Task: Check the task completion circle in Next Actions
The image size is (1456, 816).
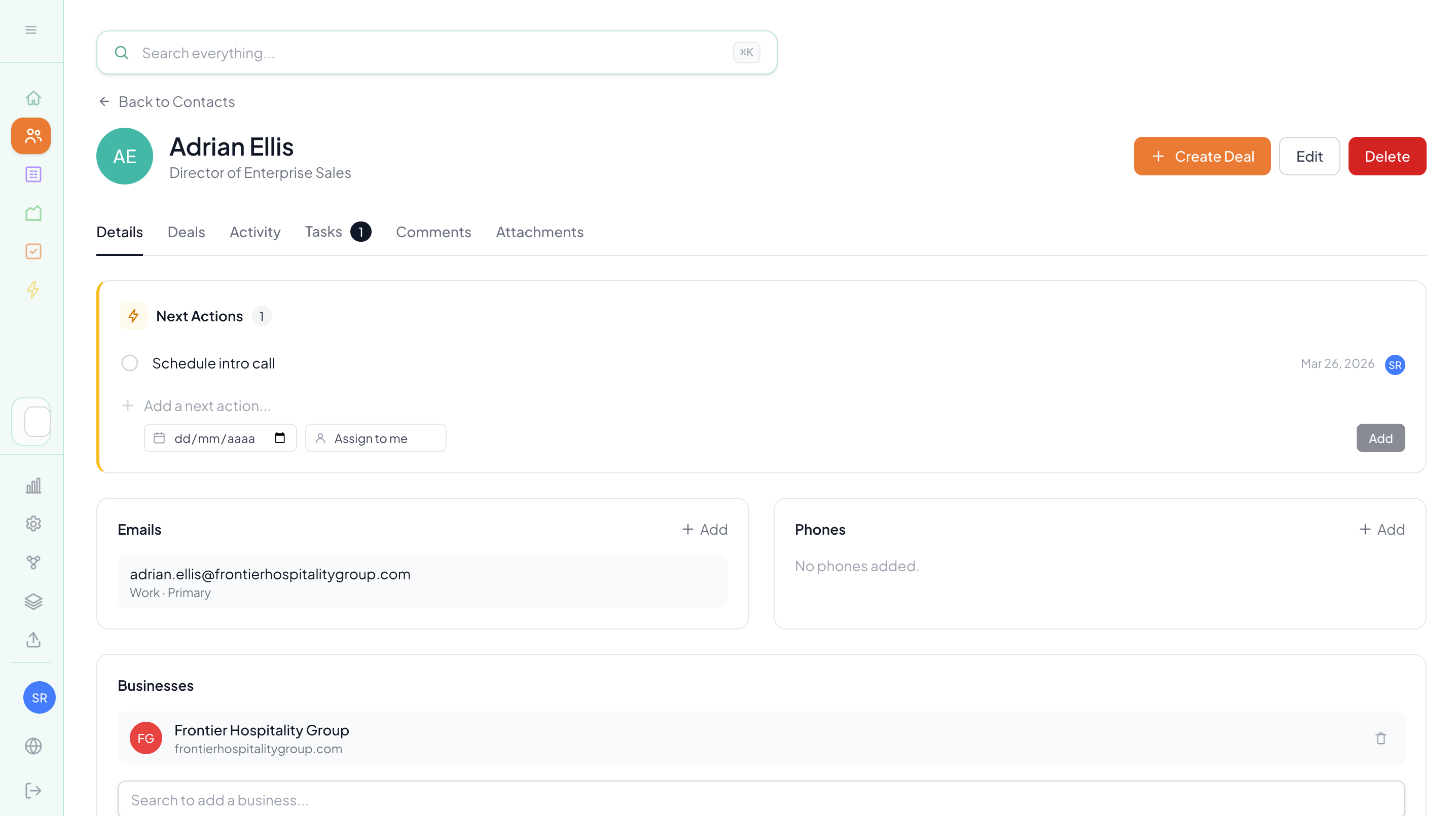Action: click(x=129, y=363)
